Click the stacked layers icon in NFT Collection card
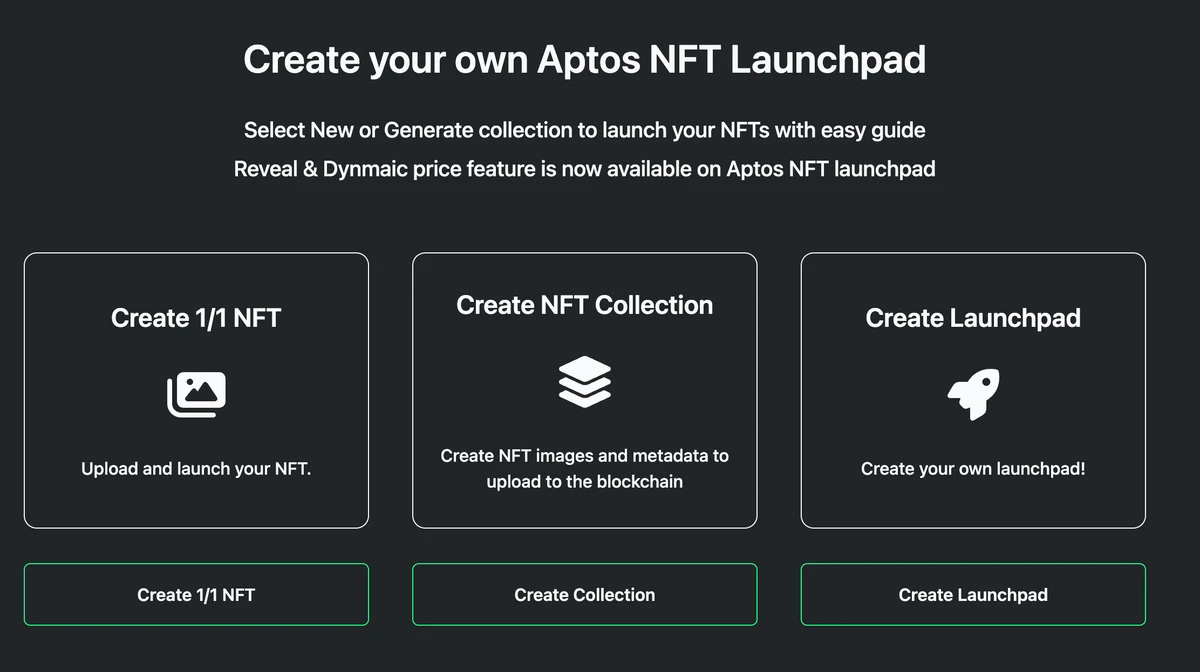The width and height of the screenshot is (1200, 672). click(x=585, y=381)
